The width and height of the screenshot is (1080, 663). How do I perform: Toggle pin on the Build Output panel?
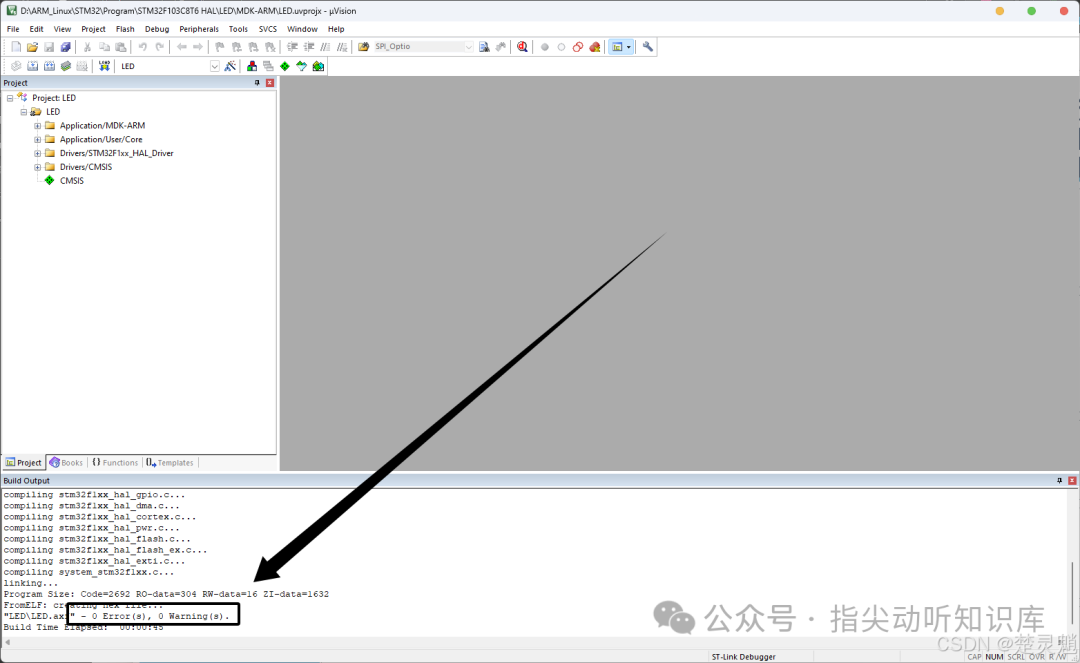click(1059, 481)
